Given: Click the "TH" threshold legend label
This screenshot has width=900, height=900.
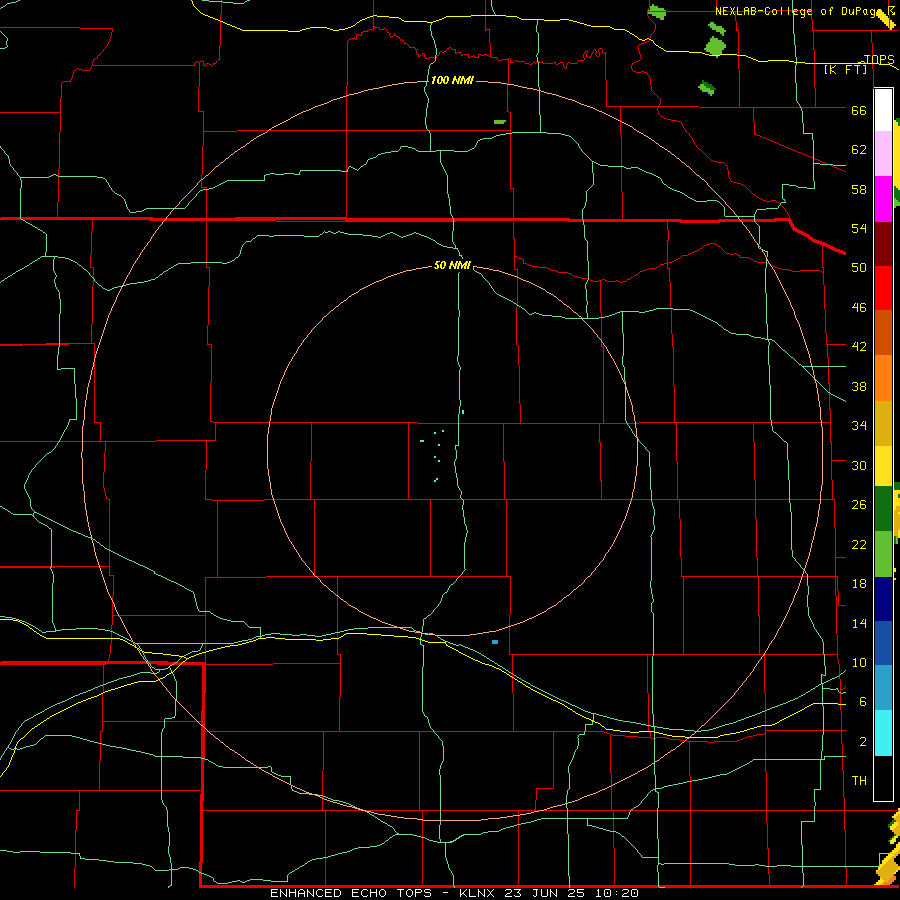Looking at the screenshot, I should (x=859, y=780).
